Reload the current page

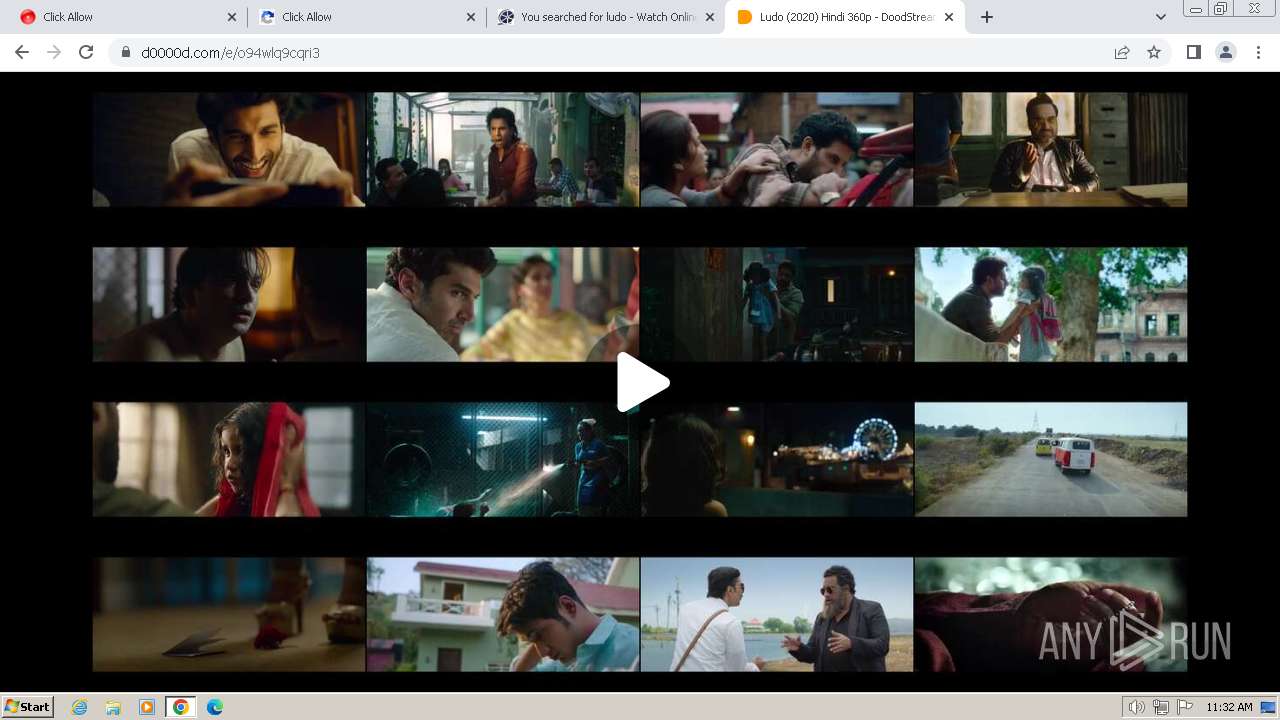click(x=86, y=52)
